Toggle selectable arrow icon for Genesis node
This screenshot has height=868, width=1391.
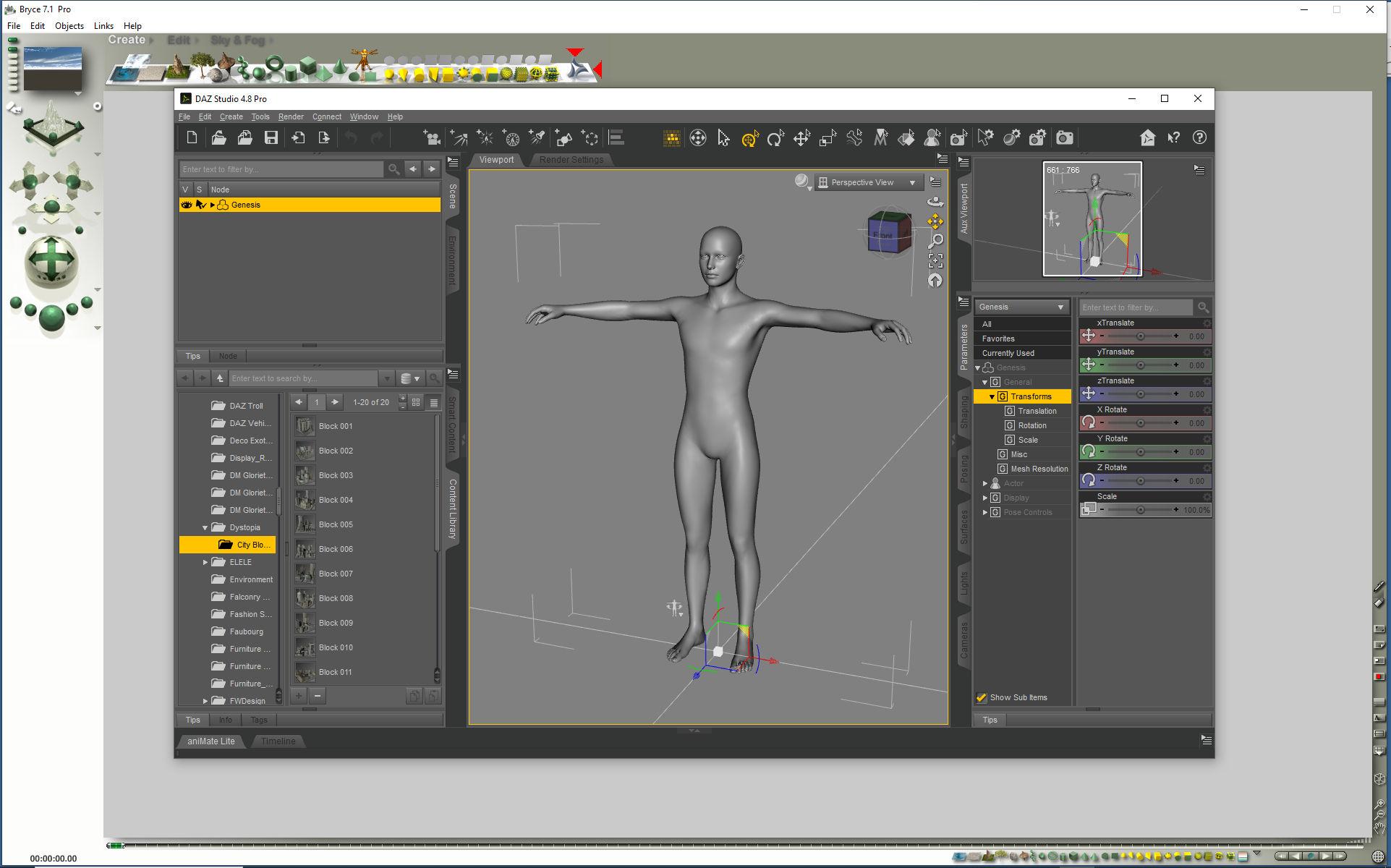click(x=200, y=205)
